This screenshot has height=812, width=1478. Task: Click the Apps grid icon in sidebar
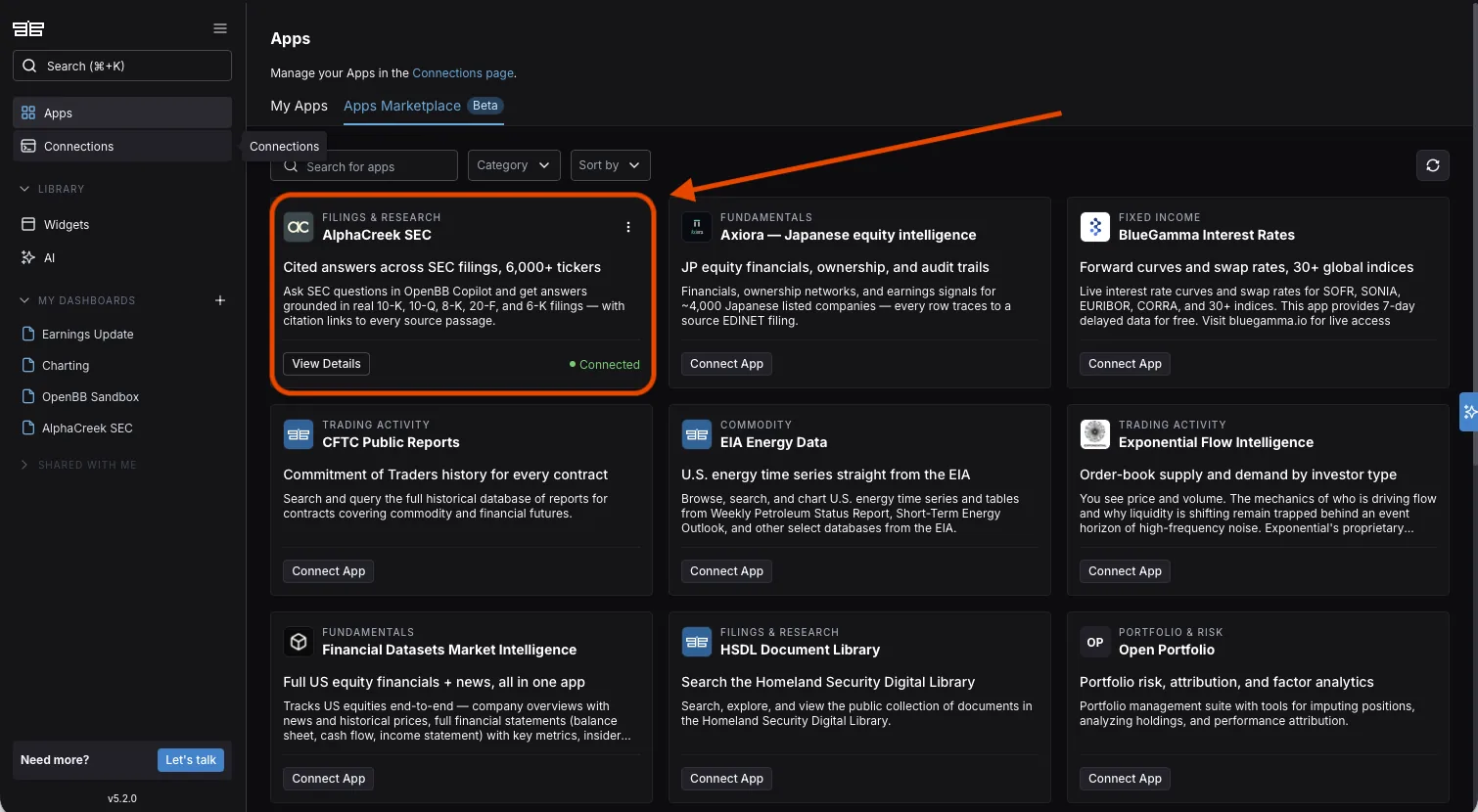[28, 113]
